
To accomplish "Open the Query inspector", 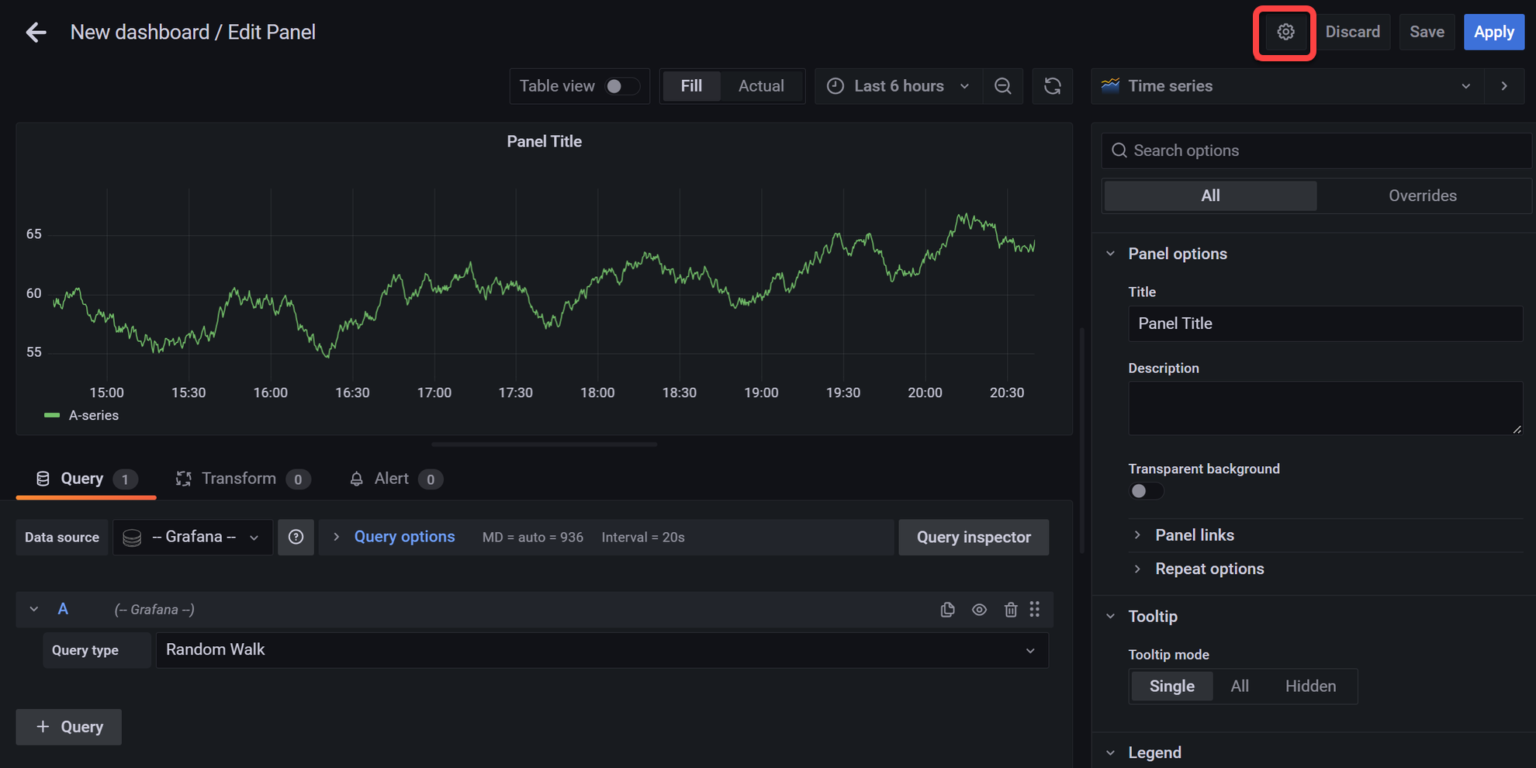I will [973, 537].
